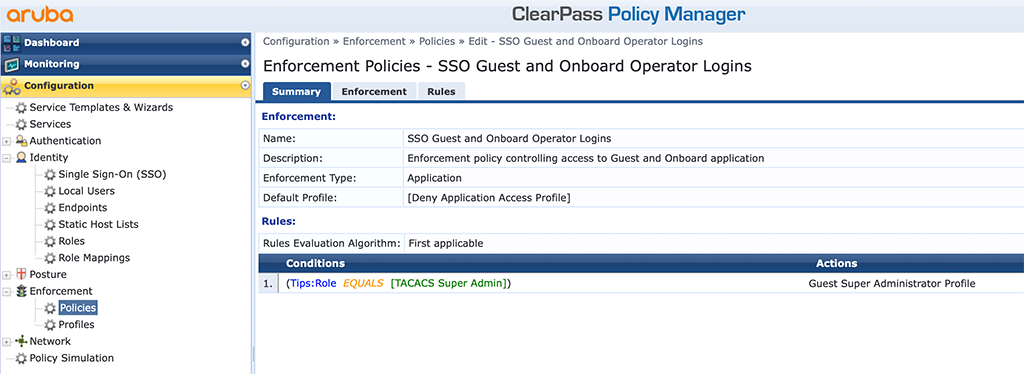Click the Enforcement traffic light icon
1024x374 pixels.
(22, 291)
